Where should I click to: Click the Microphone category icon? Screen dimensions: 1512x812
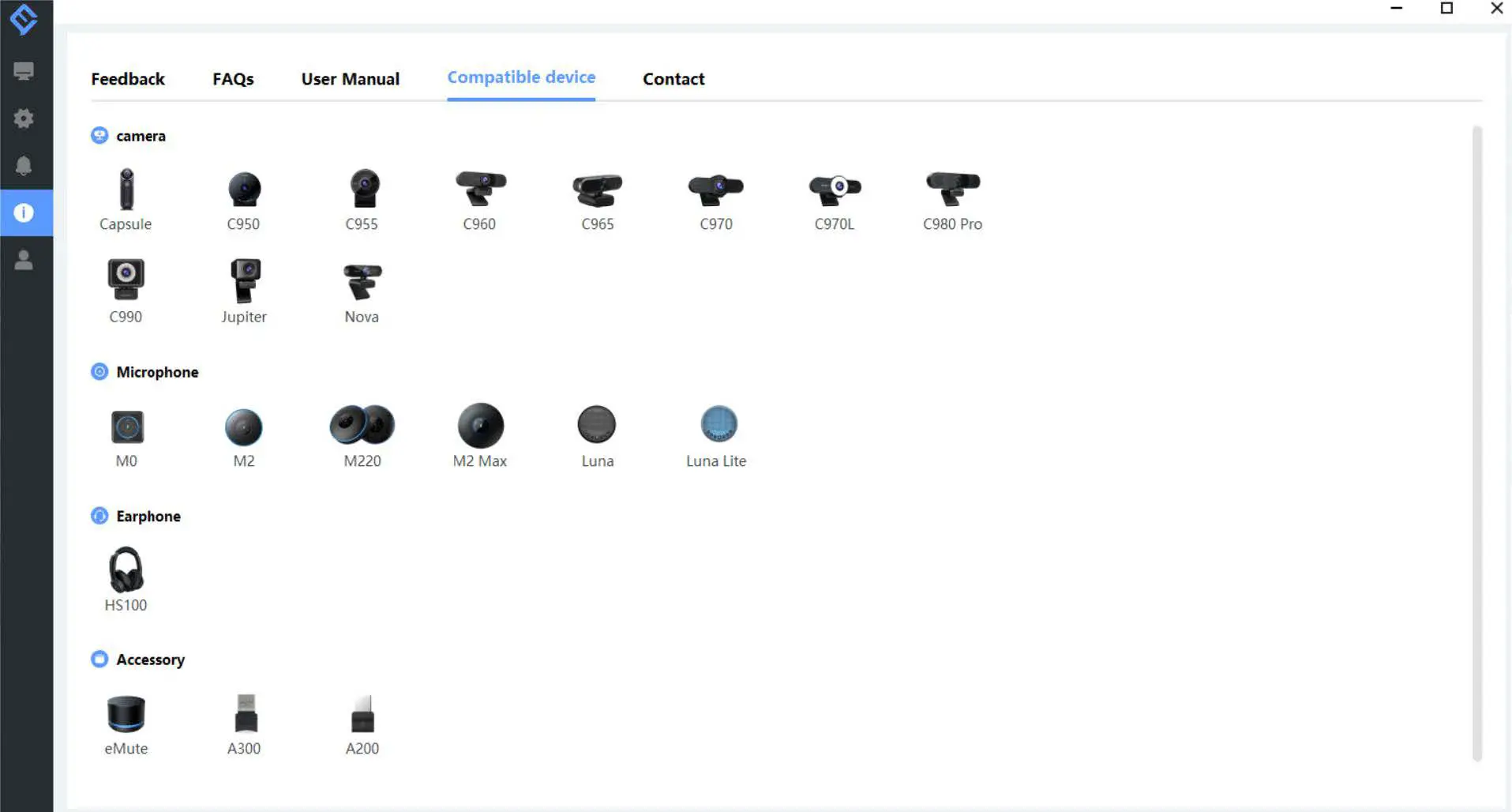[x=99, y=371]
